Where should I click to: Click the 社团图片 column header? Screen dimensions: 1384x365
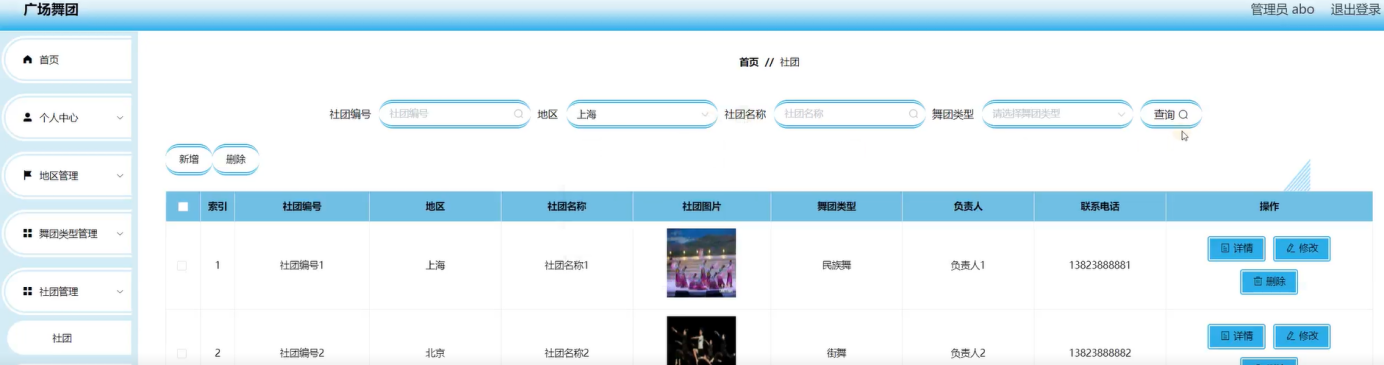click(x=702, y=207)
